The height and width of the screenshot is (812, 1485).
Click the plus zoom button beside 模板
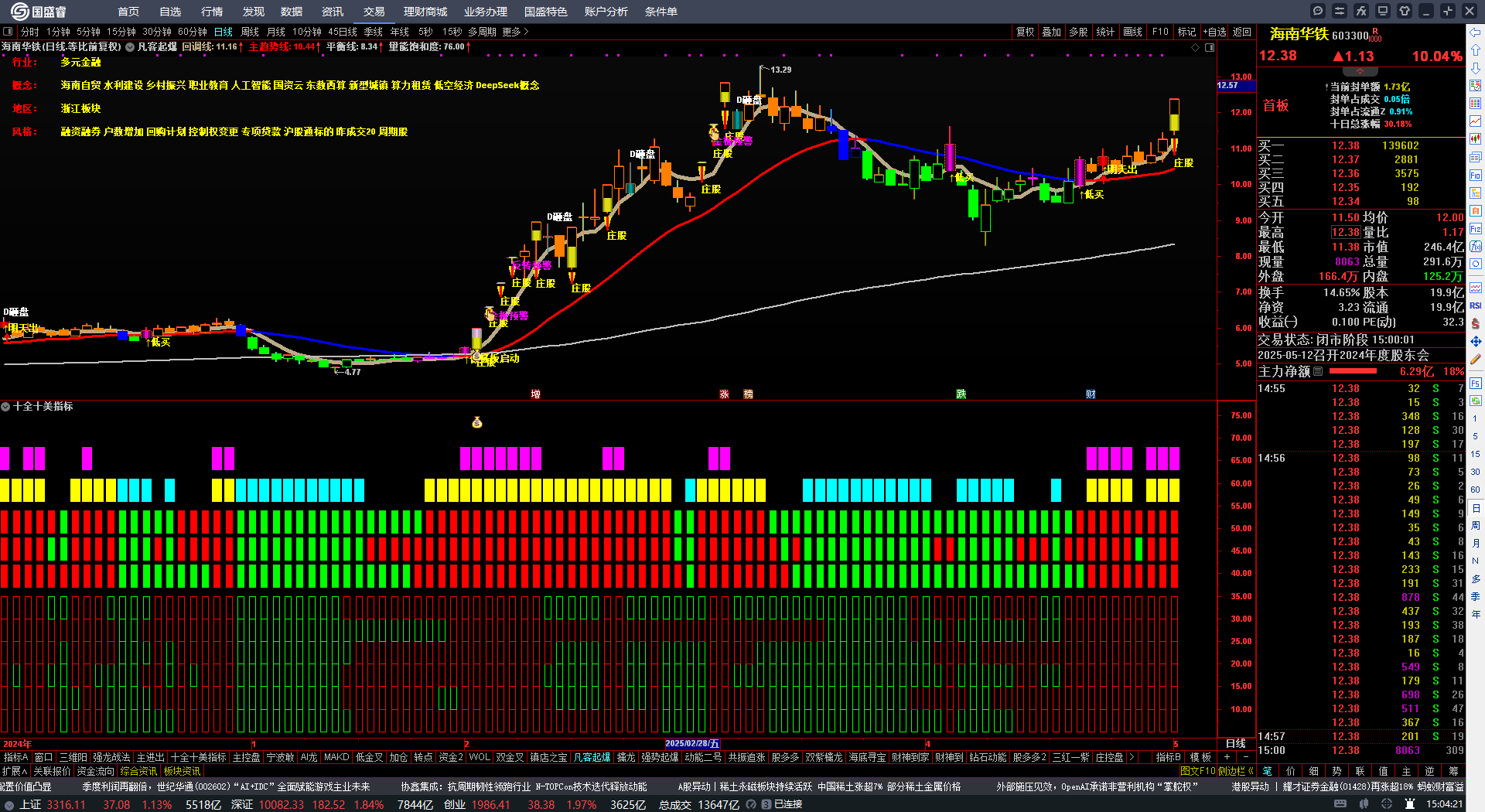click(1227, 757)
